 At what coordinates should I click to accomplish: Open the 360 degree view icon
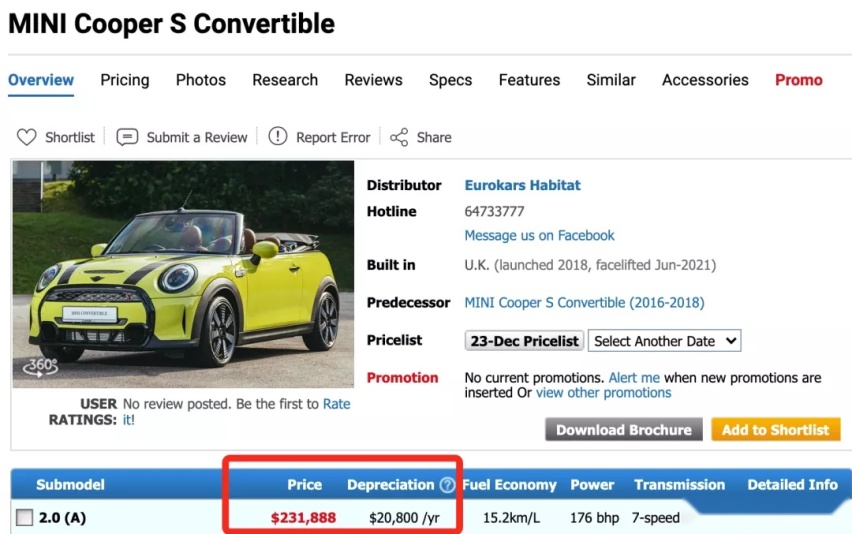[40, 367]
